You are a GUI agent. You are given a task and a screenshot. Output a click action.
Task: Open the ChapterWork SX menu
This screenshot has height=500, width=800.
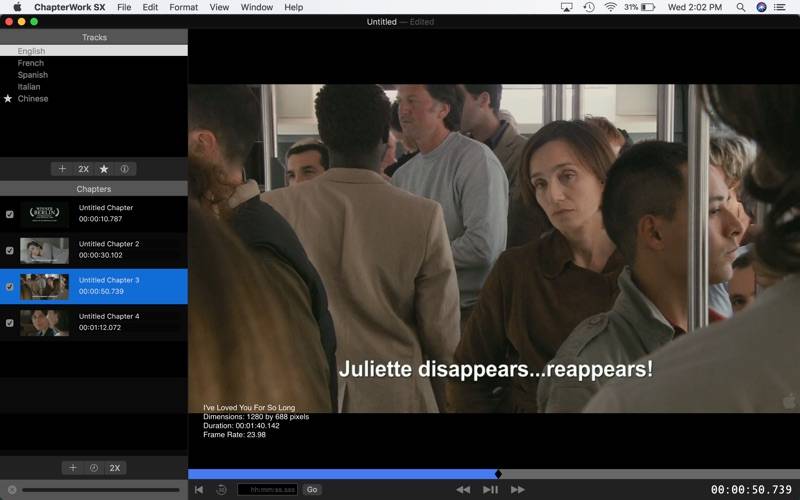click(70, 7)
